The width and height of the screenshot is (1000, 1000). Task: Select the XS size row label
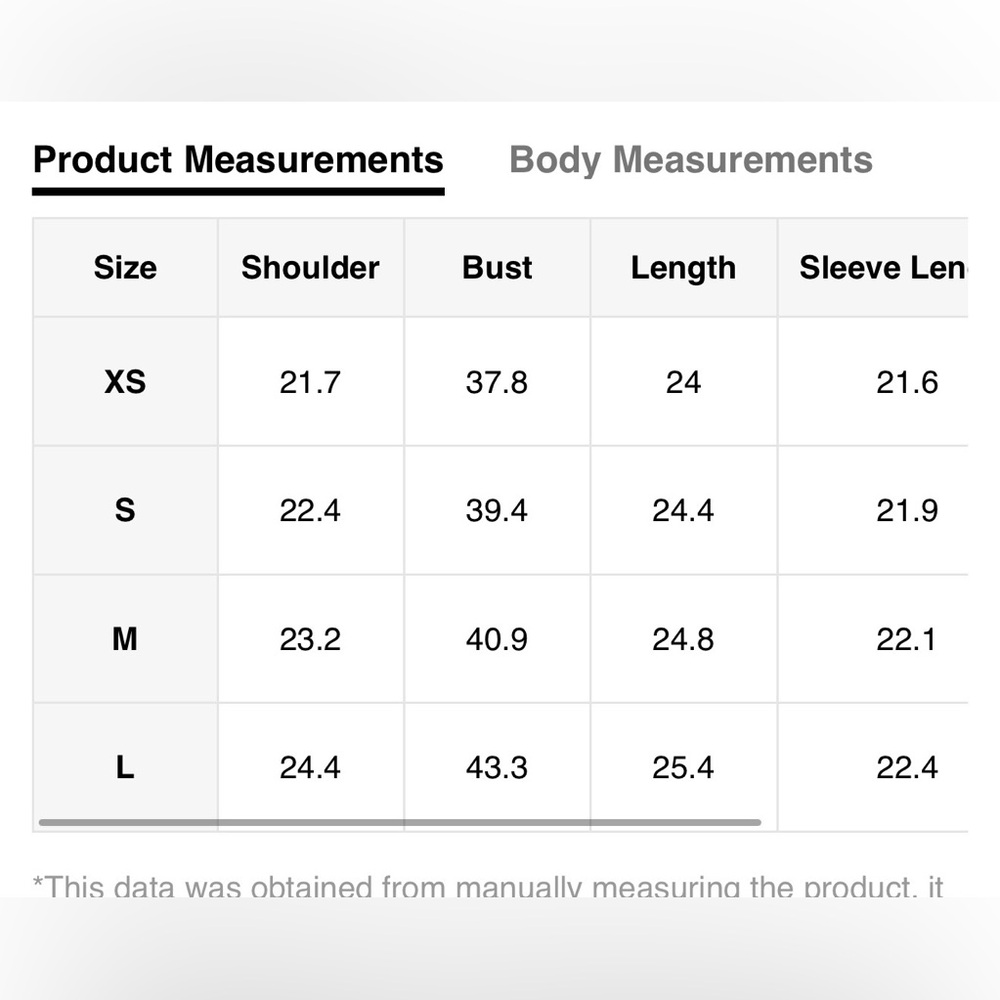125,382
